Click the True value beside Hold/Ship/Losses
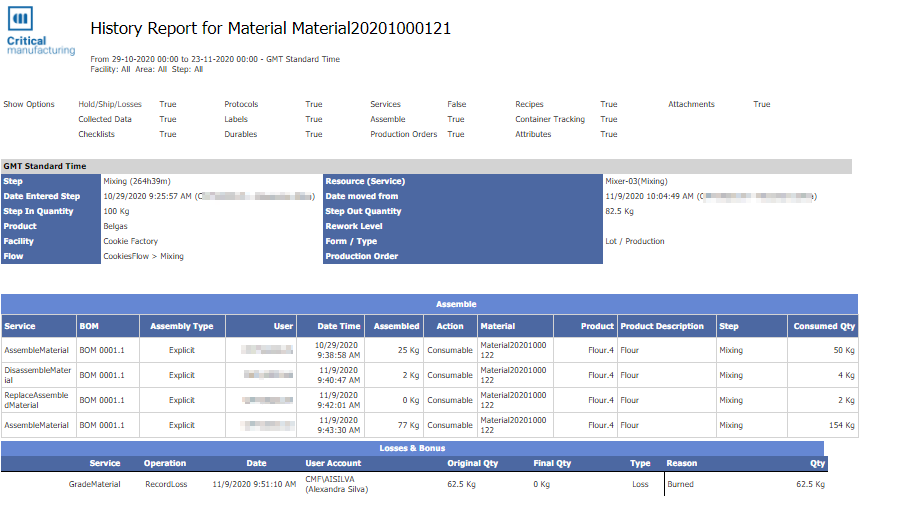This screenshot has width=902, height=509. coord(168,104)
